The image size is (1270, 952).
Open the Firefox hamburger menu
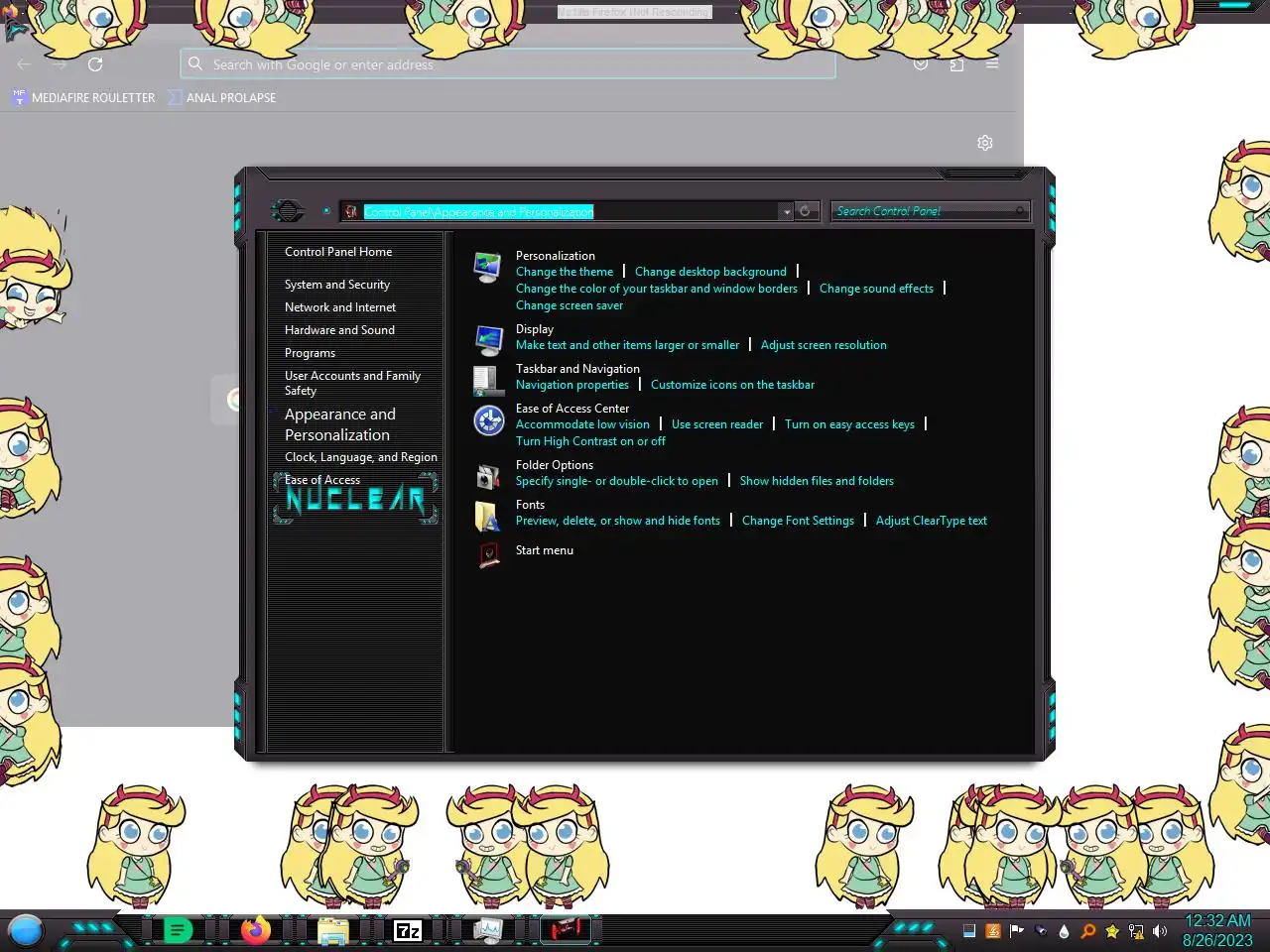pyautogui.click(x=992, y=64)
